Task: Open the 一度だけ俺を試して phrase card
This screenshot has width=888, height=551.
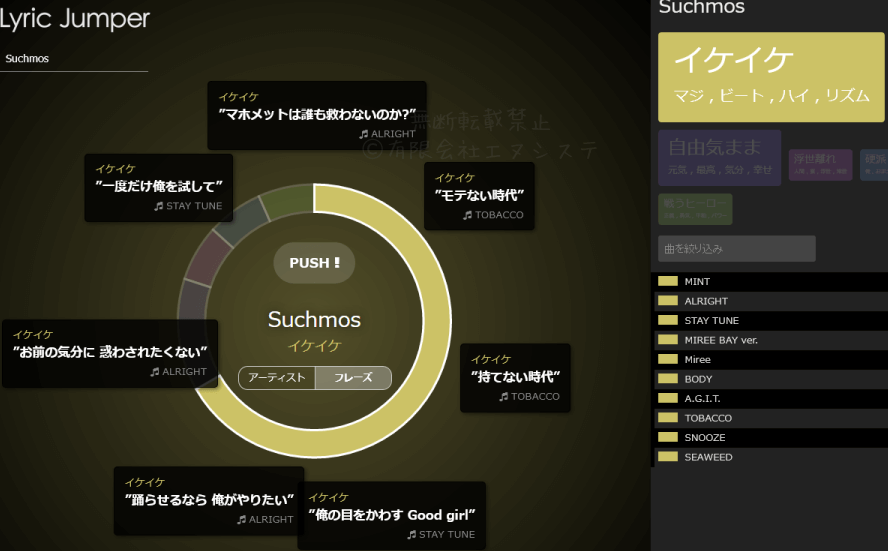Action: (159, 188)
